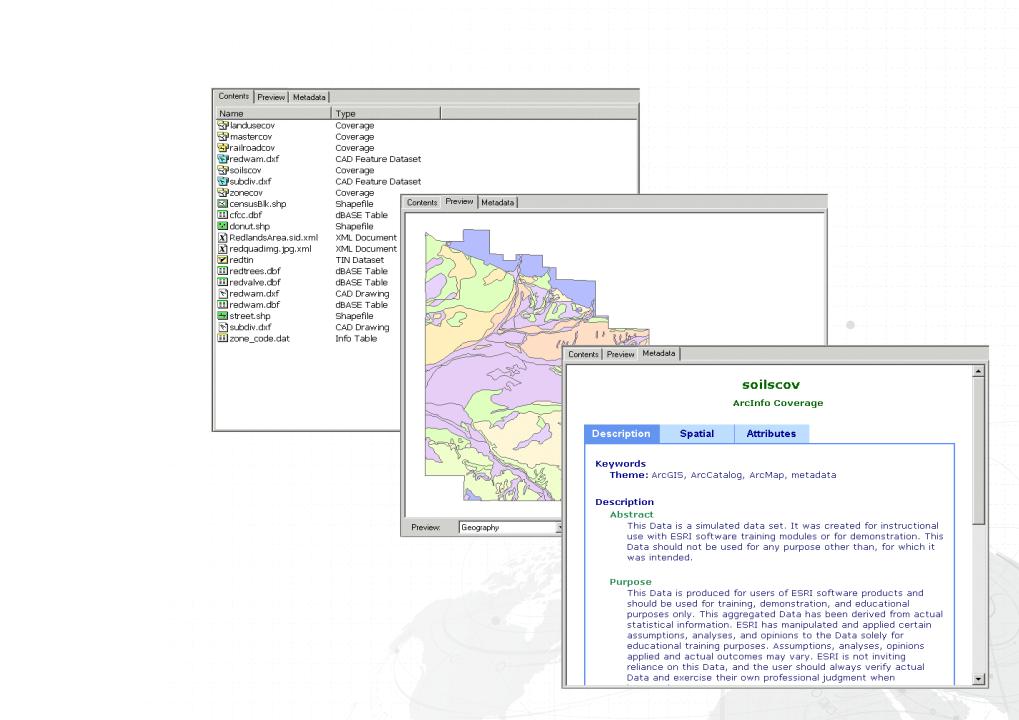Click the Abstract heading in metadata
The width and height of the screenshot is (1019, 720).
tap(631, 514)
